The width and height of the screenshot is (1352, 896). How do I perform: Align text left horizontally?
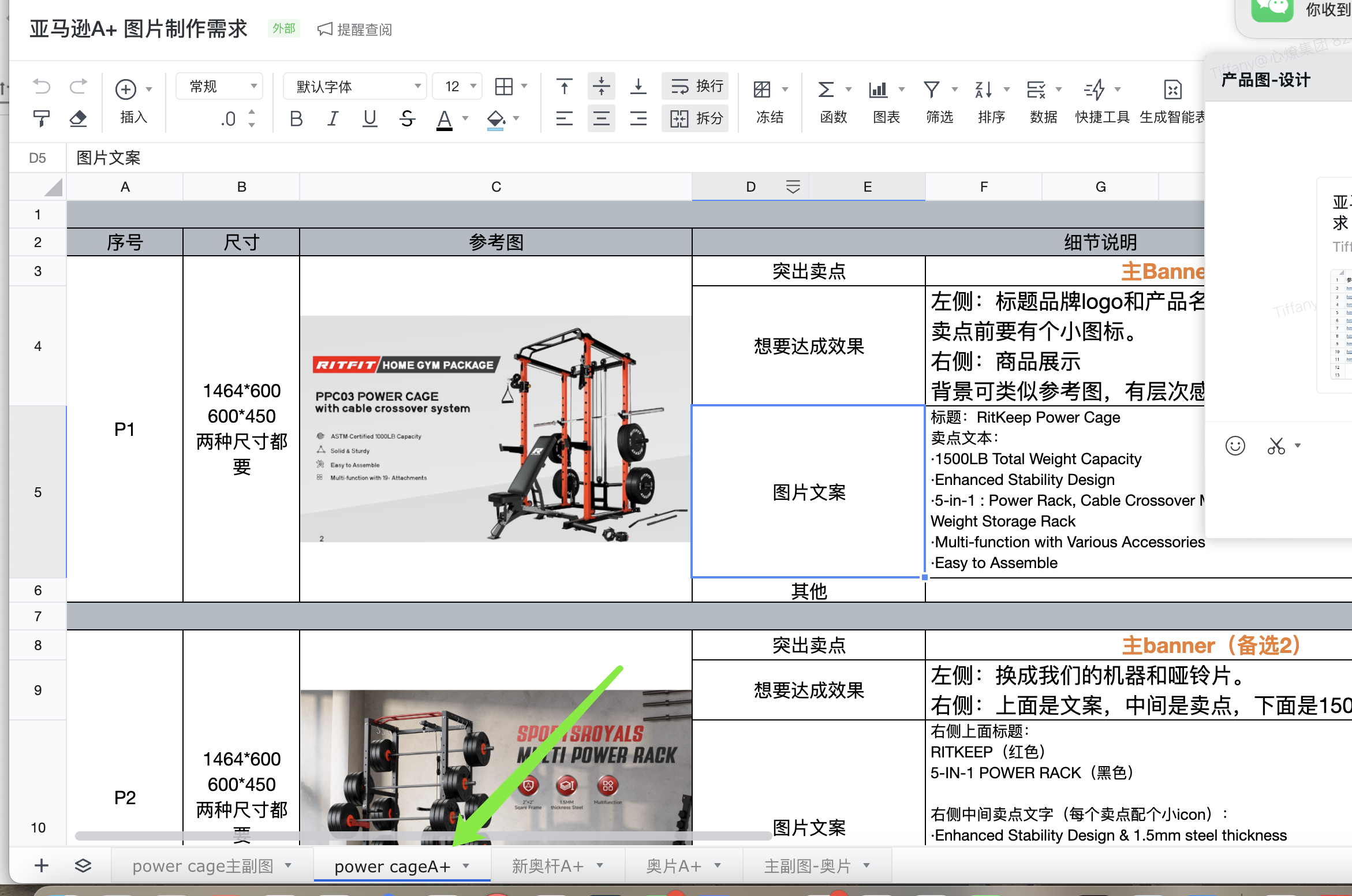pos(564,118)
